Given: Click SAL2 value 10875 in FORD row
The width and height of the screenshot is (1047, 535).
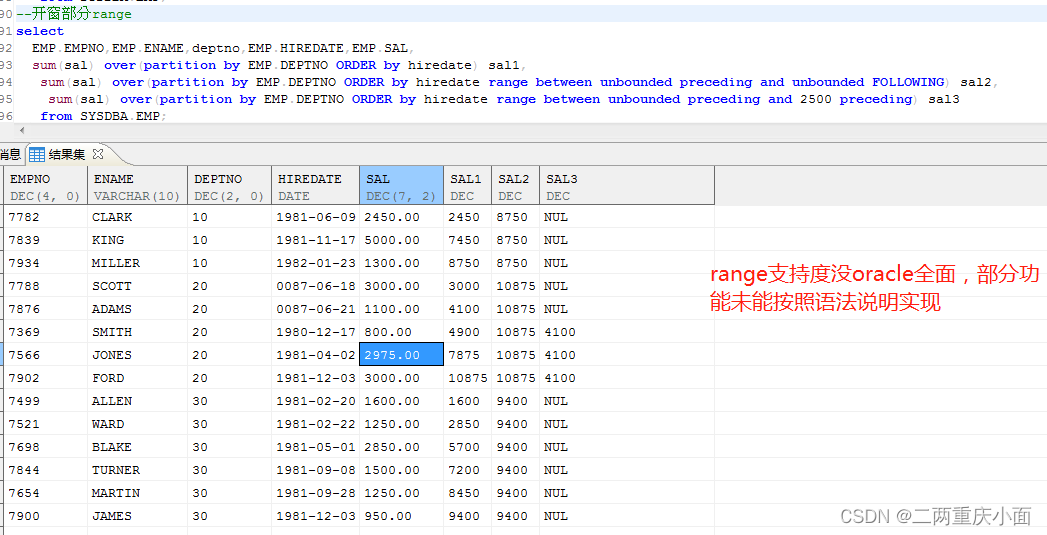Looking at the screenshot, I should pos(515,378).
